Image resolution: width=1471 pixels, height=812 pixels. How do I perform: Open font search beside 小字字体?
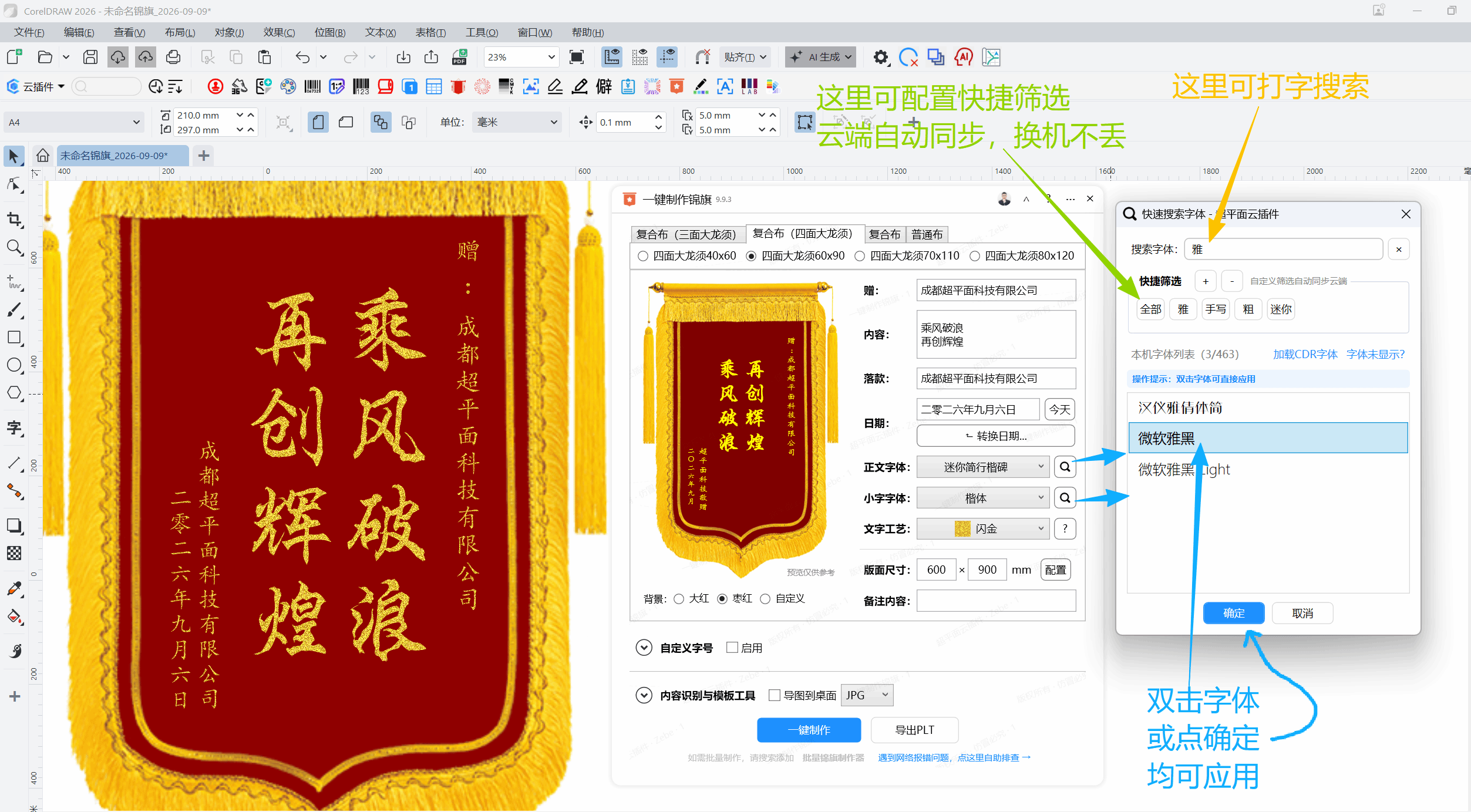pos(1065,498)
